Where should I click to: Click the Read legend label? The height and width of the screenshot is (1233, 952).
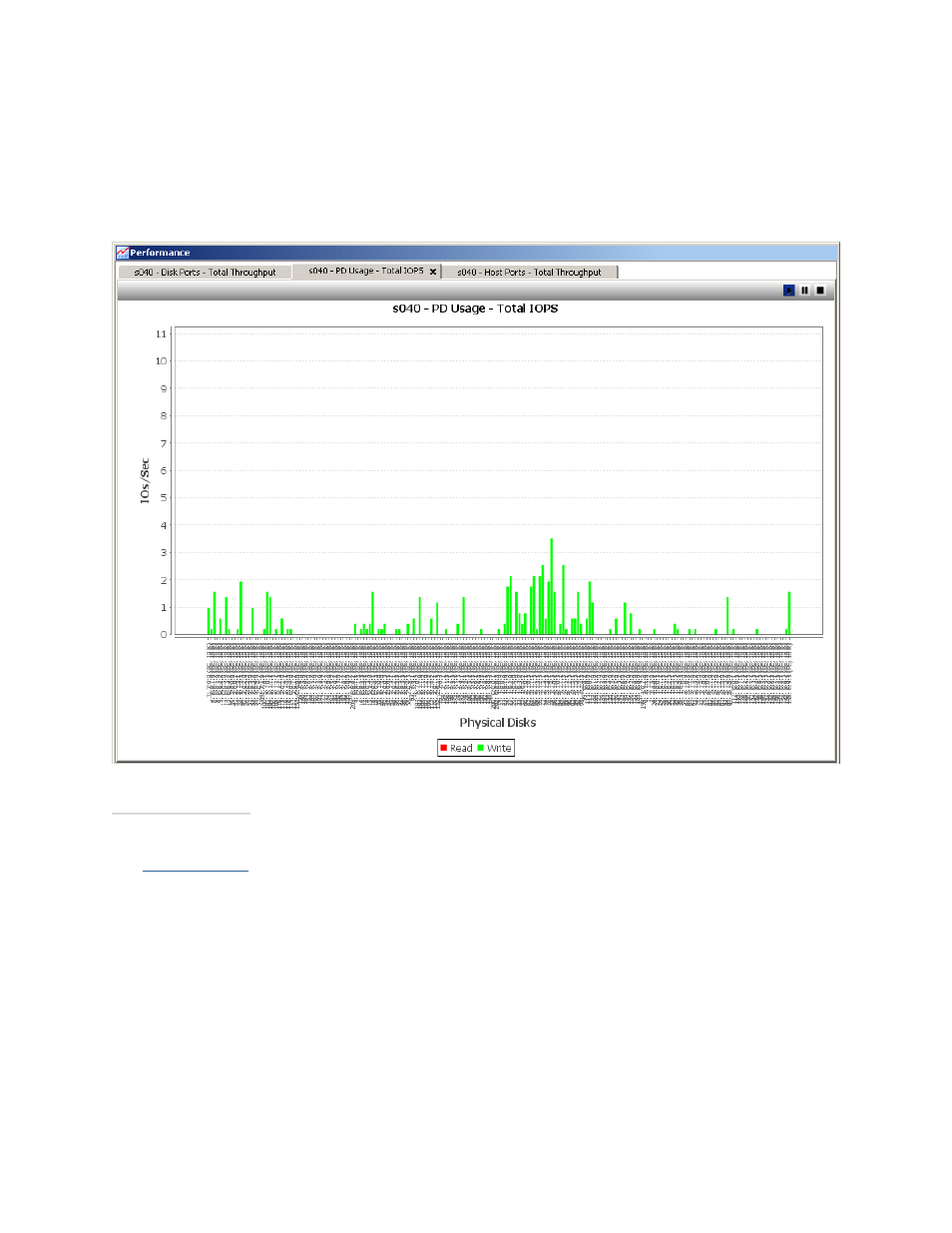461,748
